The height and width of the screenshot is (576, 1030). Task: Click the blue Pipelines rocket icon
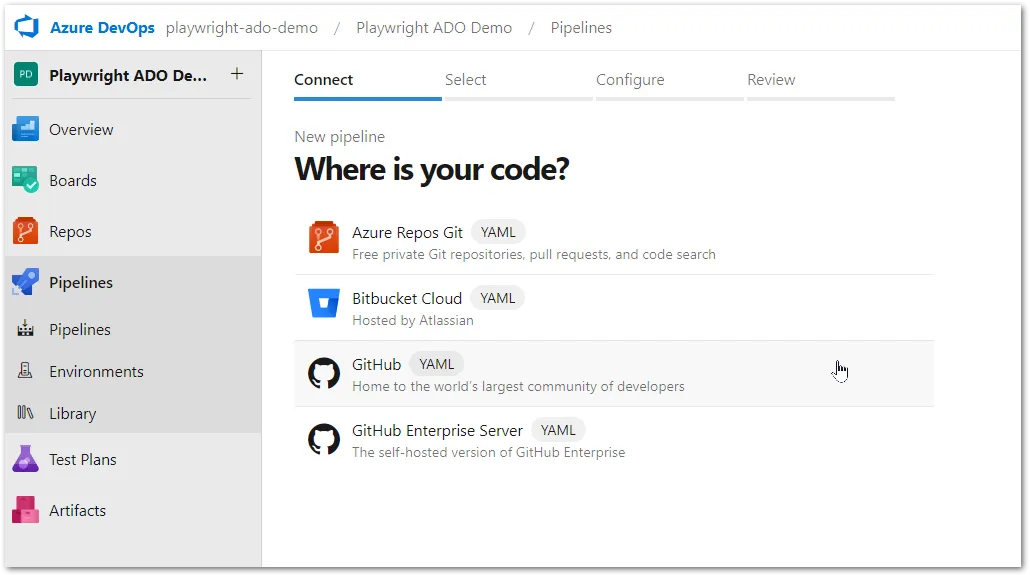[x=26, y=282]
